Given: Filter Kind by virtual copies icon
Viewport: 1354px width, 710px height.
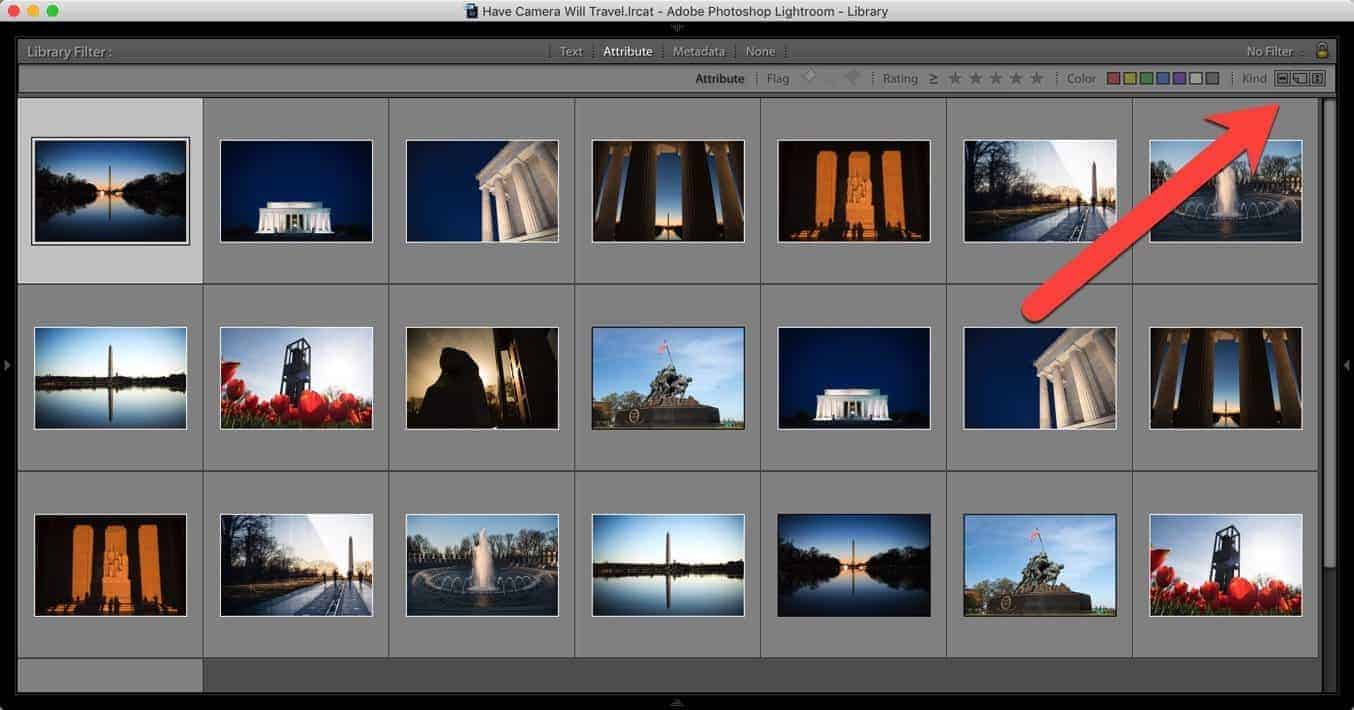Looking at the screenshot, I should 1300,78.
